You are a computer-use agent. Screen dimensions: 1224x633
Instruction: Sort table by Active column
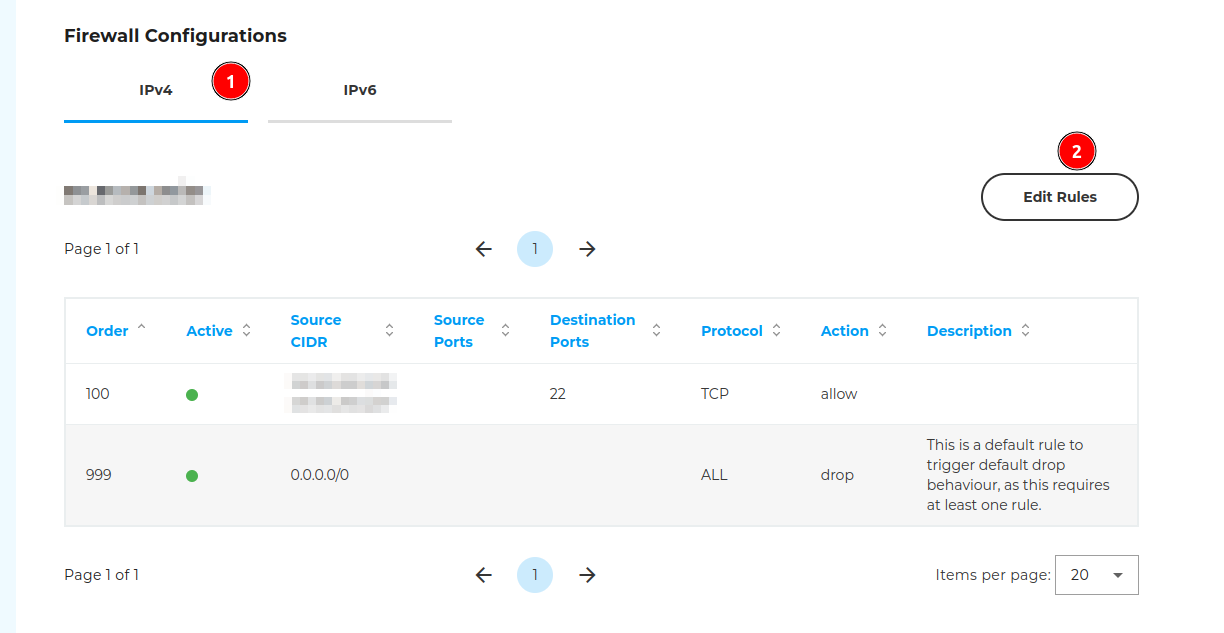click(x=219, y=331)
